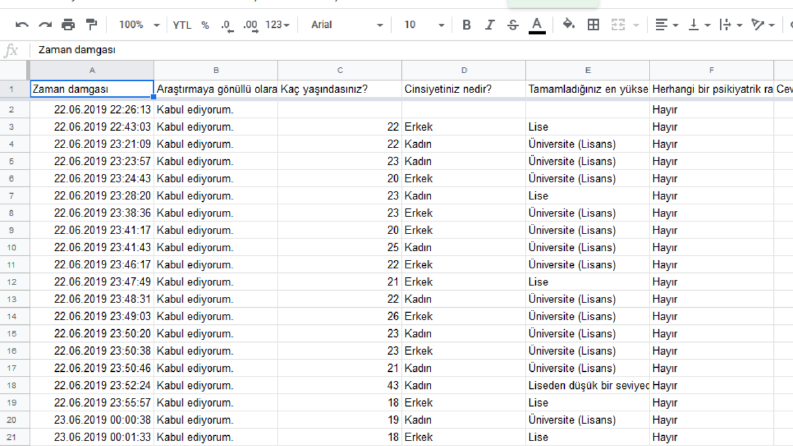Select 'Erkek' cell in row 19
Viewport: 793px width, 446px height.
tap(464, 403)
